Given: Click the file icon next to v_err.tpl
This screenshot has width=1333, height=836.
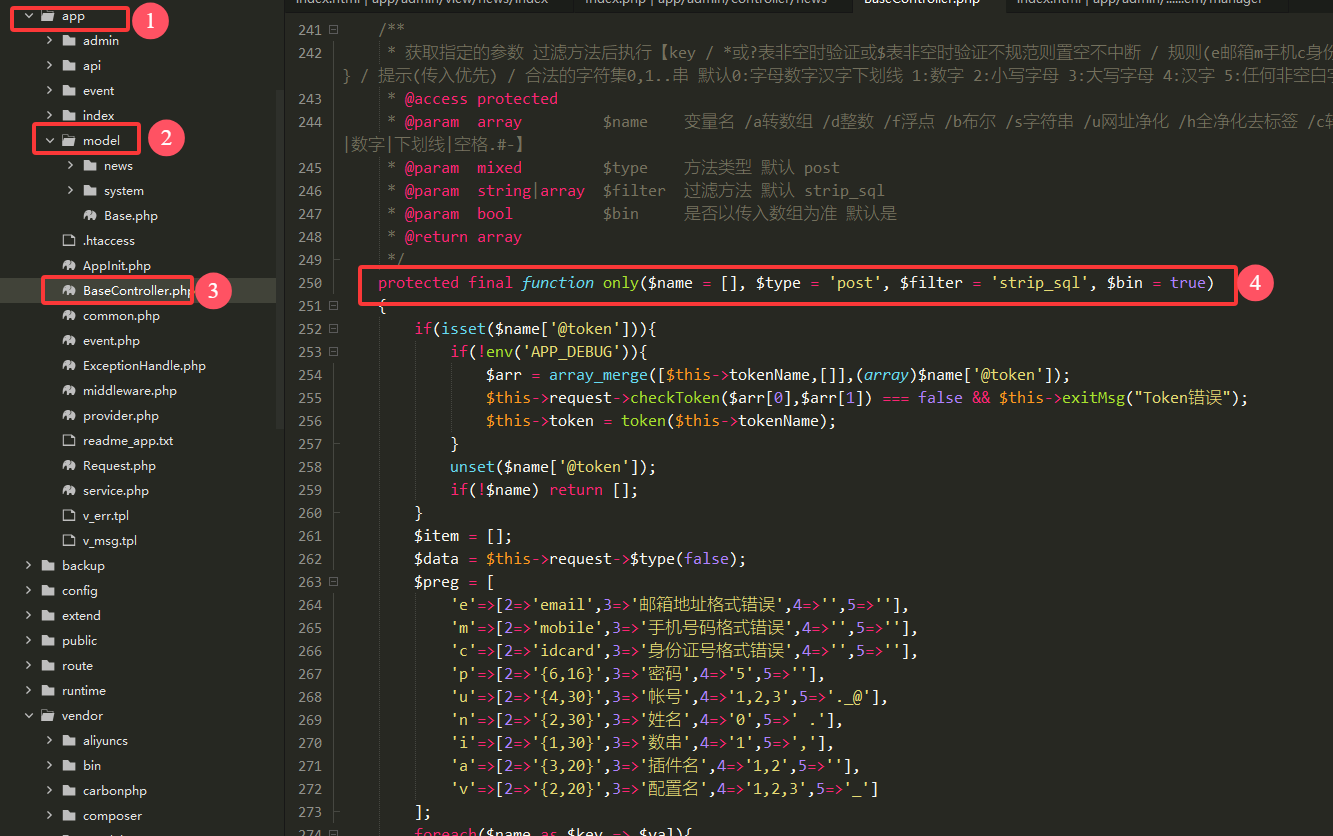Looking at the screenshot, I should click(69, 516).
